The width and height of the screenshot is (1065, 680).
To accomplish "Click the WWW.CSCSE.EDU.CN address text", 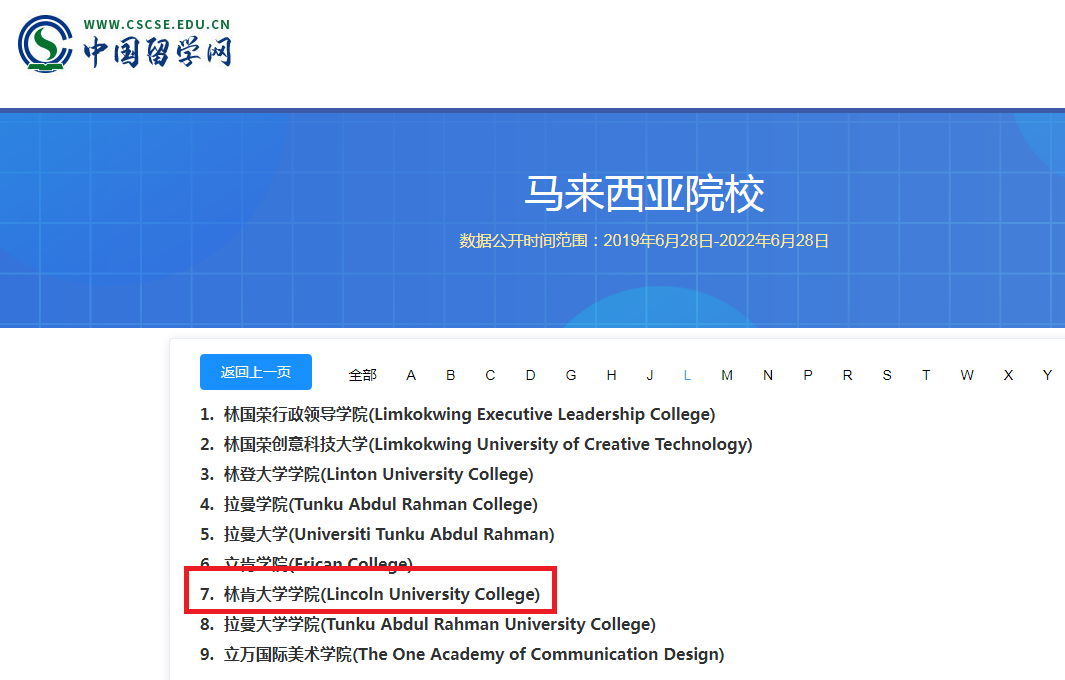I will pyautogui.click(x=157, y=24).
